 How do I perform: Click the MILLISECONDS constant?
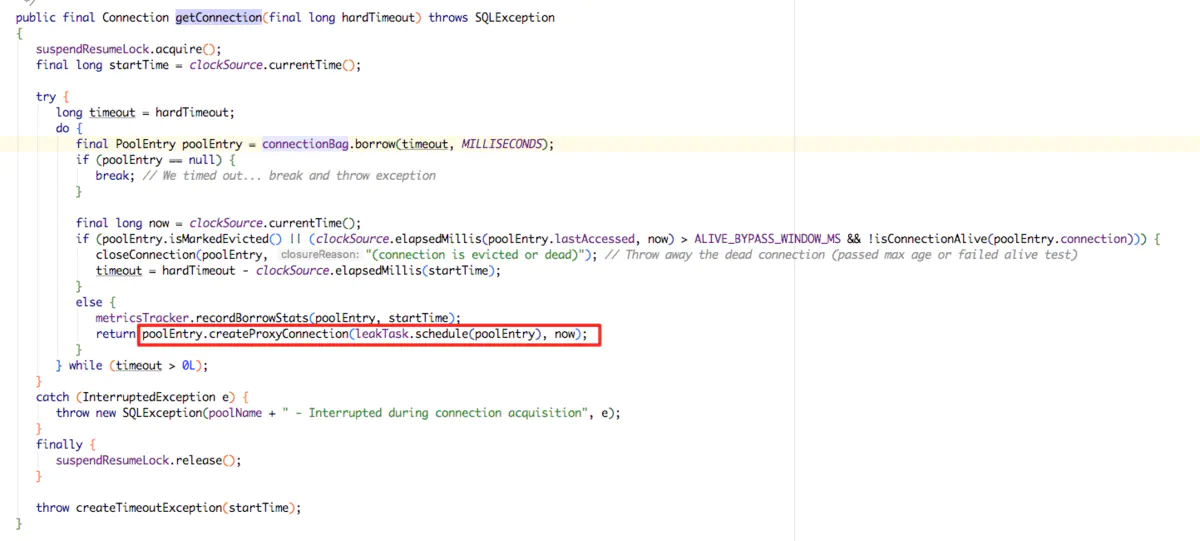point(500,144)
